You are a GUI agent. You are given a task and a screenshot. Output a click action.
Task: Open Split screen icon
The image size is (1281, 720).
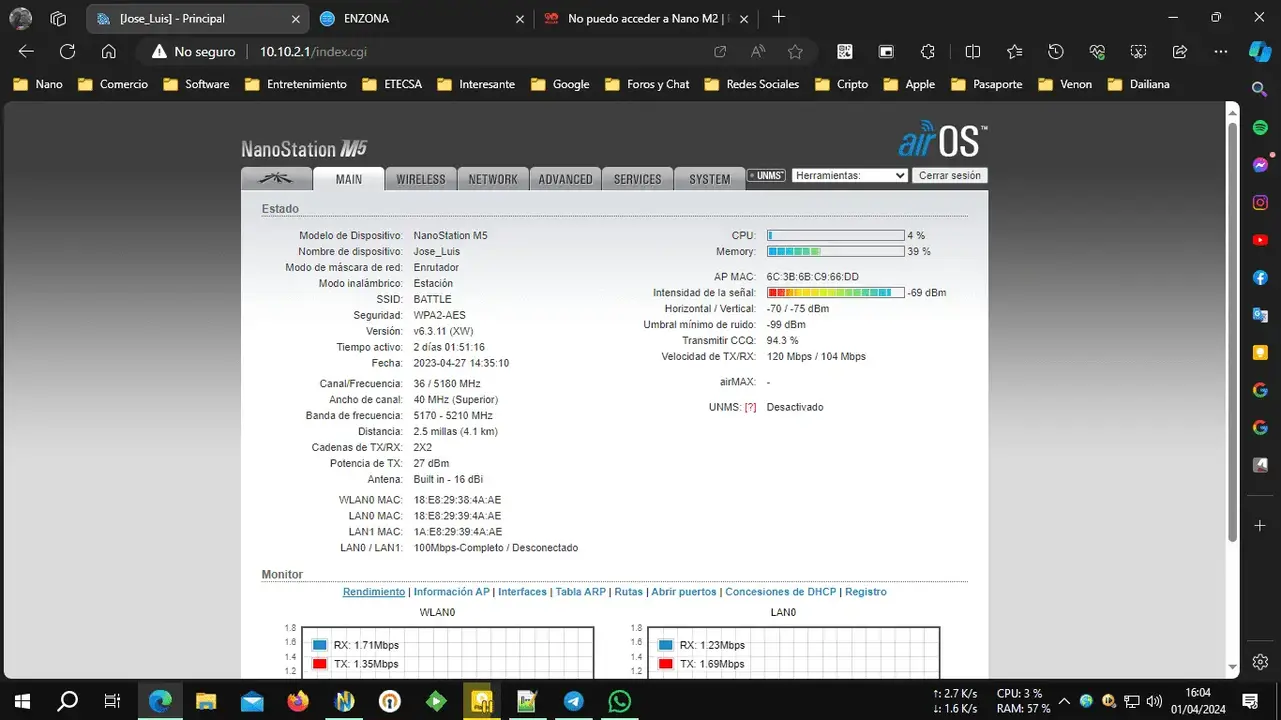click(x=972, y=52)
